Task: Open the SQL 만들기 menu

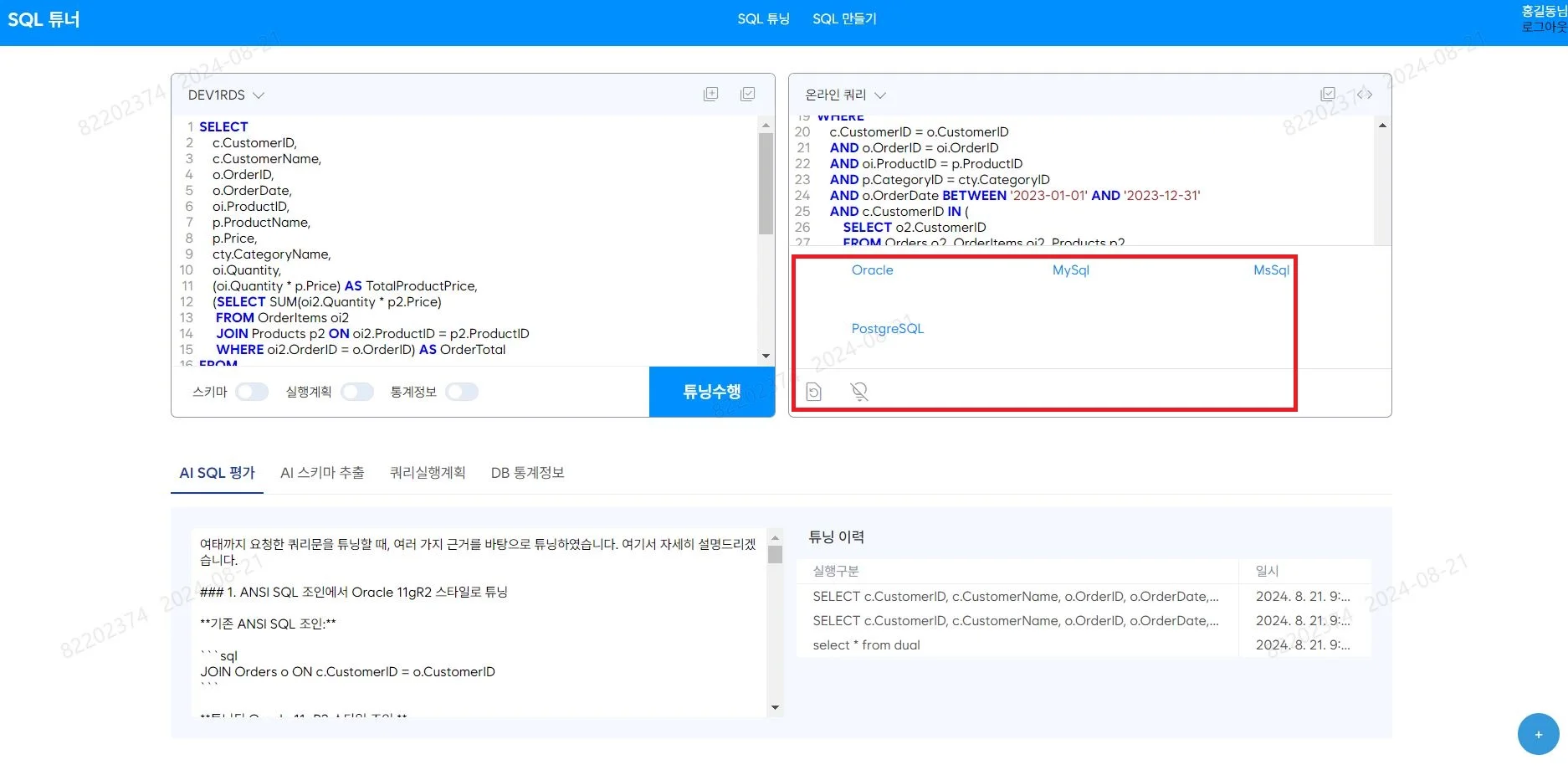Action: pos(844,18)
